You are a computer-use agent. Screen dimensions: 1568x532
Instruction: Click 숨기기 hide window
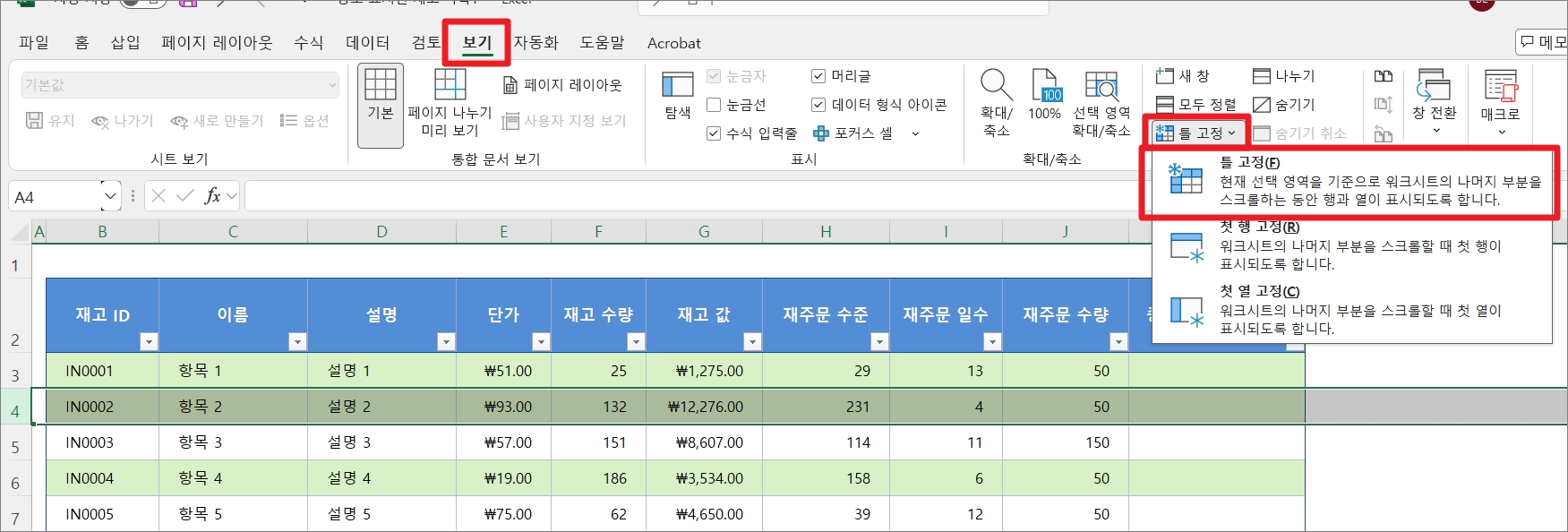[1283, 105]
